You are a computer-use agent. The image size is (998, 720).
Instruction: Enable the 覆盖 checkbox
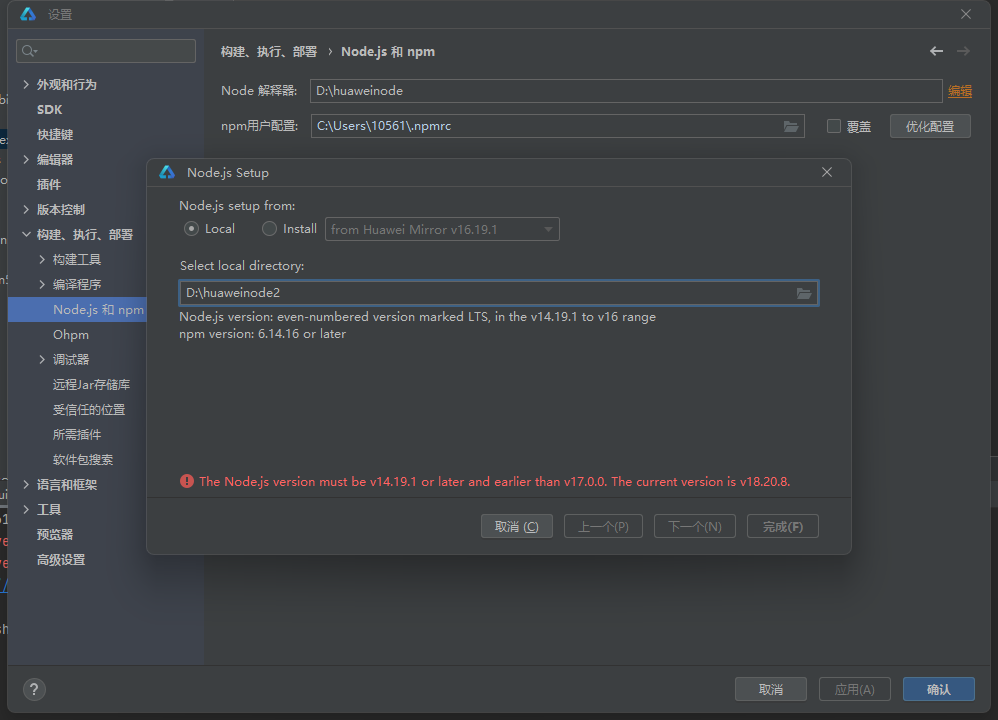[834, 127]
